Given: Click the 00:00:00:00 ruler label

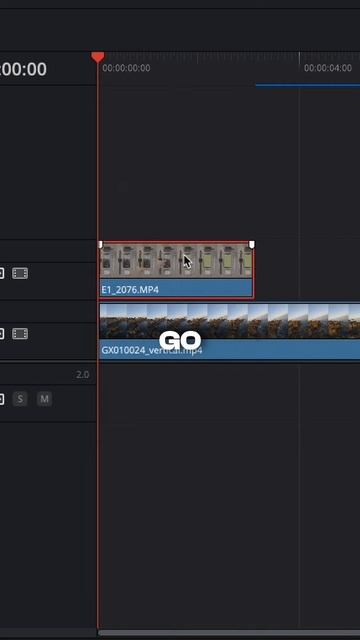Looking at the screenshot, I should pos(126,68).
